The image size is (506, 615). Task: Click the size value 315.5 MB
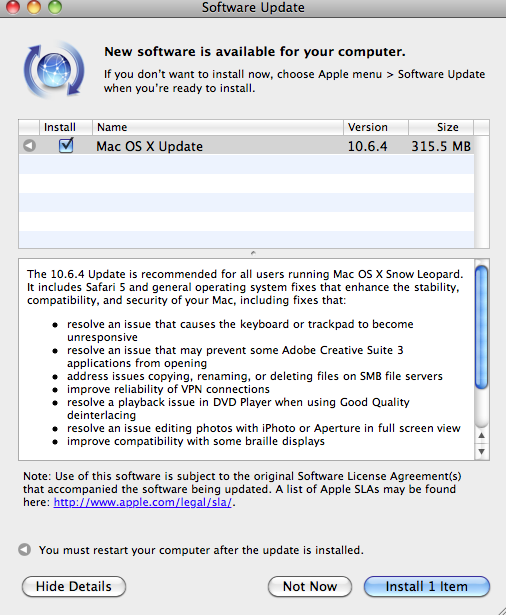coord(441,146)
